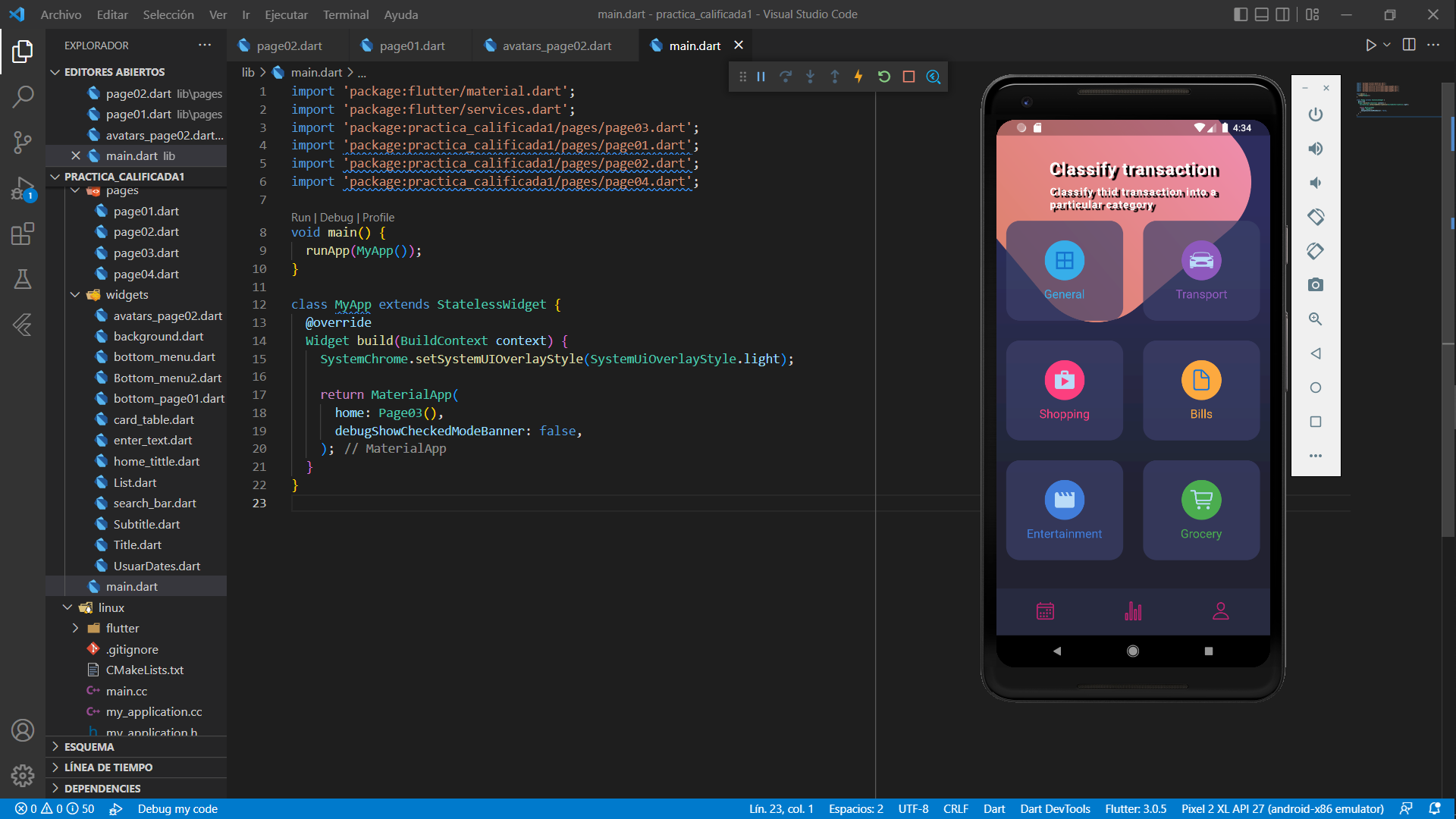This screenshot has height=819, width=1456.
Task: Open the run button dropdown arrow
Action: (x=1387, y=45)
